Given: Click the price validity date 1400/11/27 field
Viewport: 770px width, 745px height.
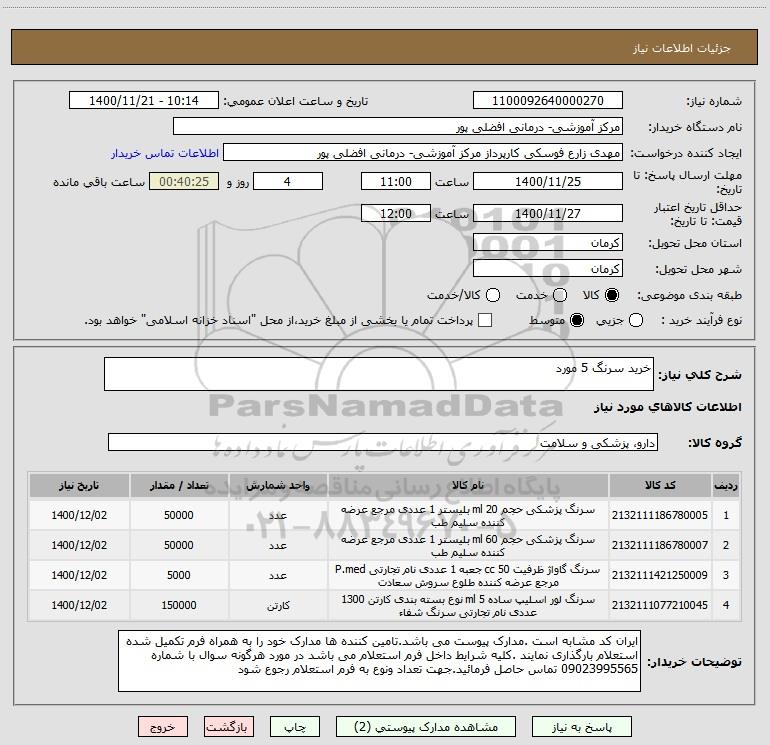Looking at the screenshot, I should (548, 214).
